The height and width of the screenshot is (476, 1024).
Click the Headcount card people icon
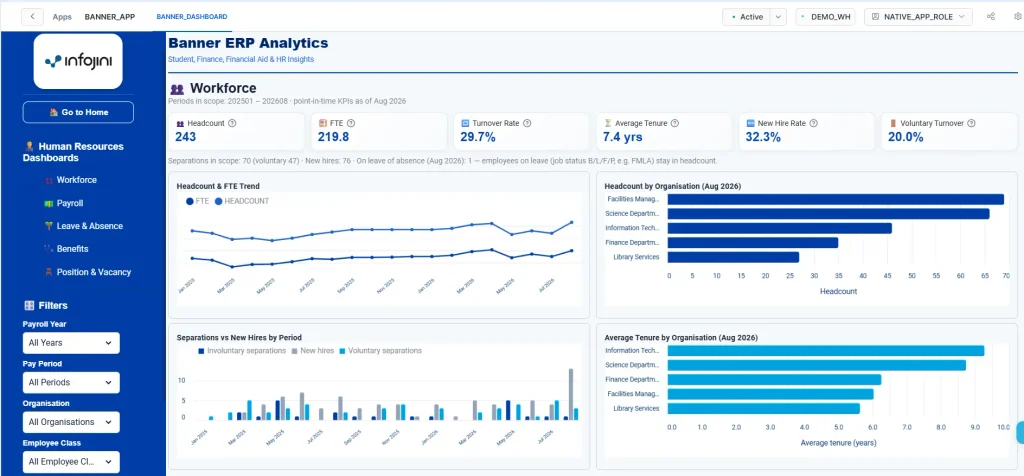point(180,123)
